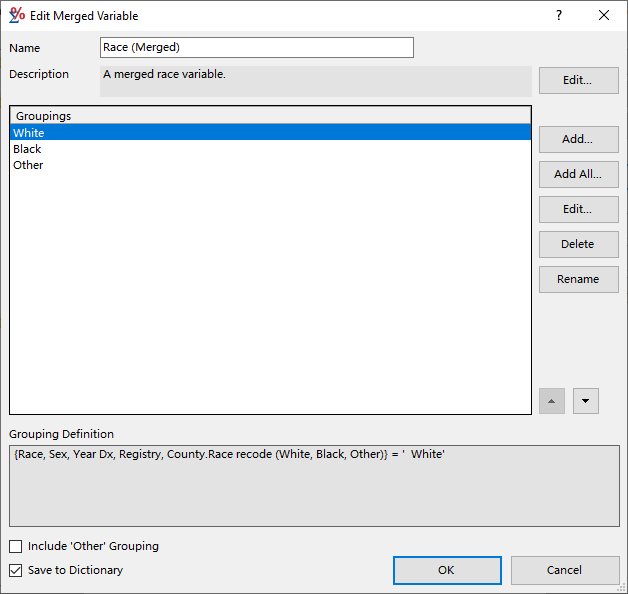Confirm with the OK button
This screenshot has height=594, width=628.
tap(446, 570)
